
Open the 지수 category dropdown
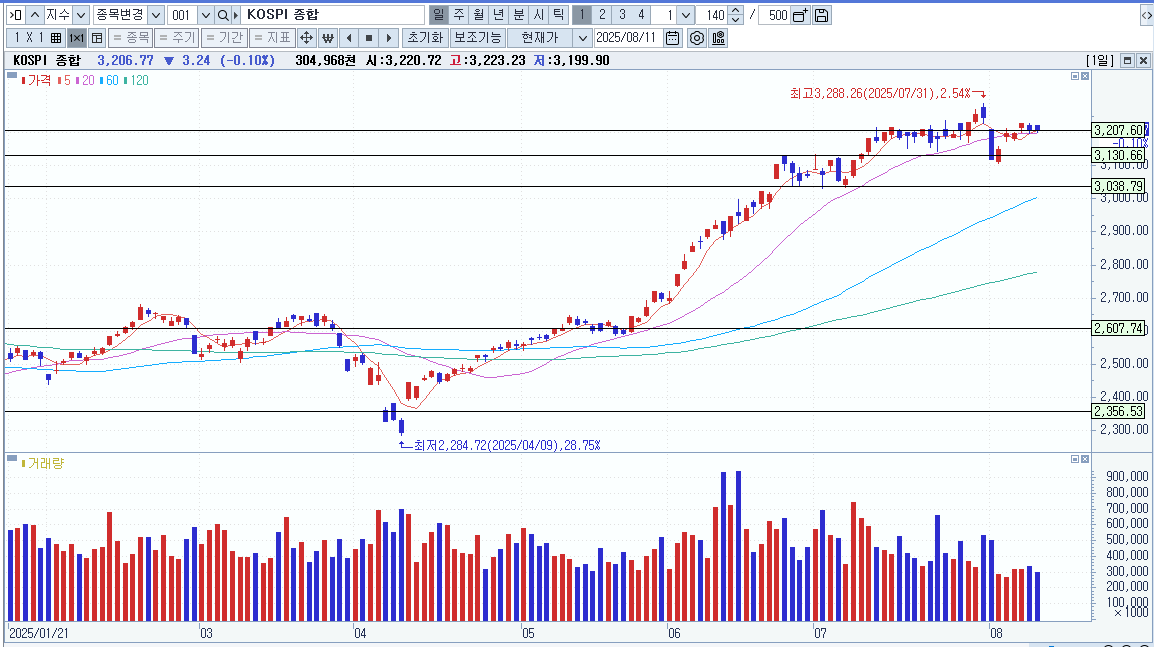81,15
